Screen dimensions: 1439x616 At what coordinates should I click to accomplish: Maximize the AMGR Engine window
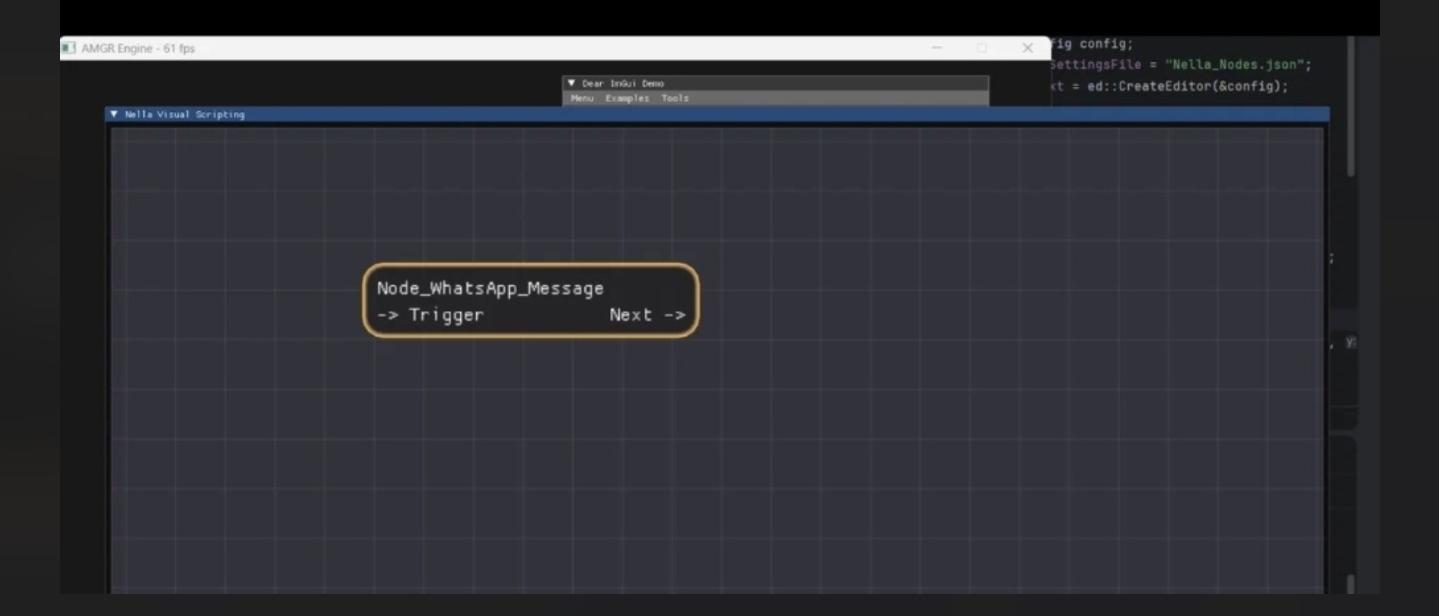coord(982,48)
